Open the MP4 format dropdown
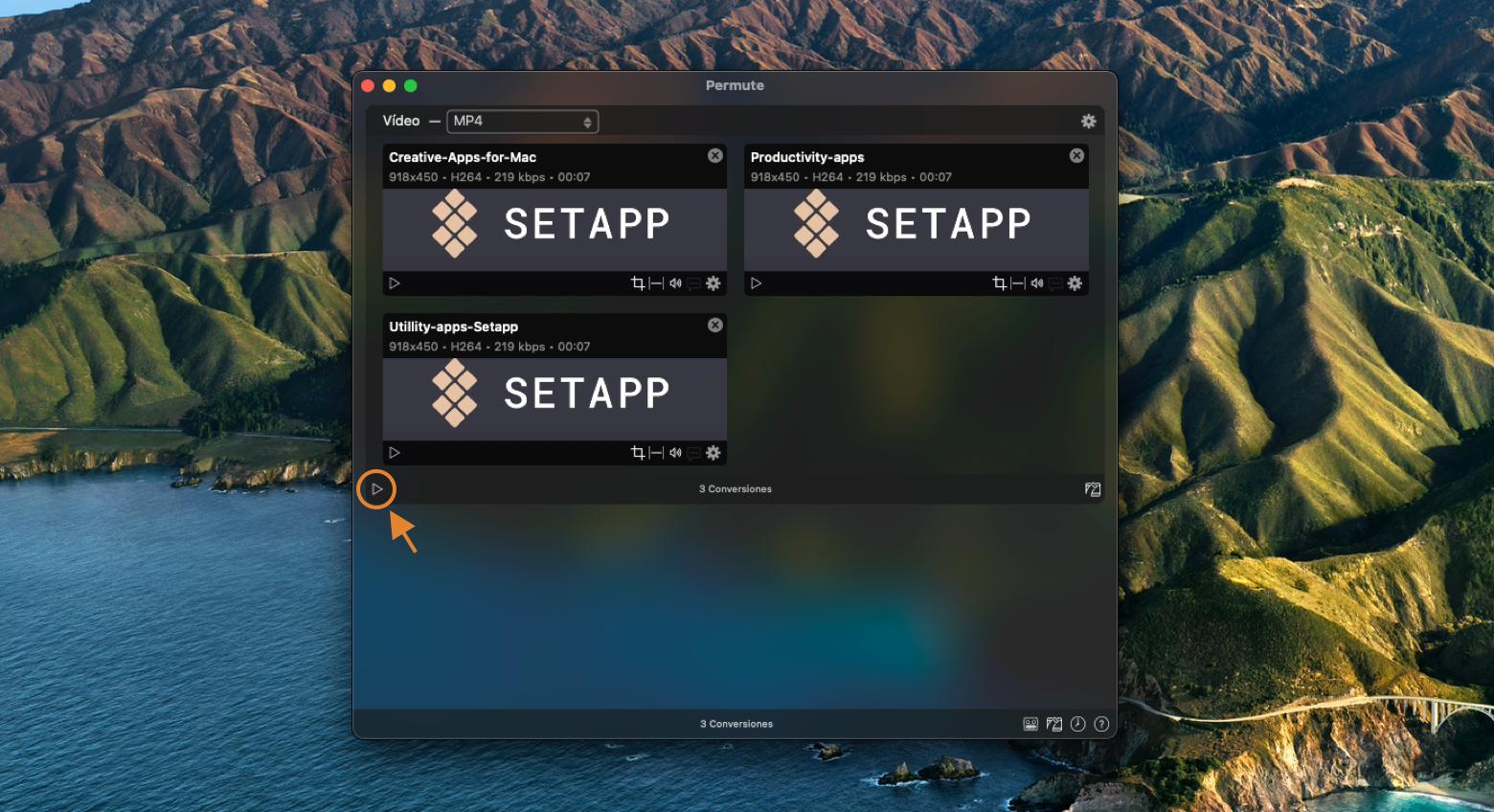The height and width of the screenshot is (812, 1494). (523, 122)
